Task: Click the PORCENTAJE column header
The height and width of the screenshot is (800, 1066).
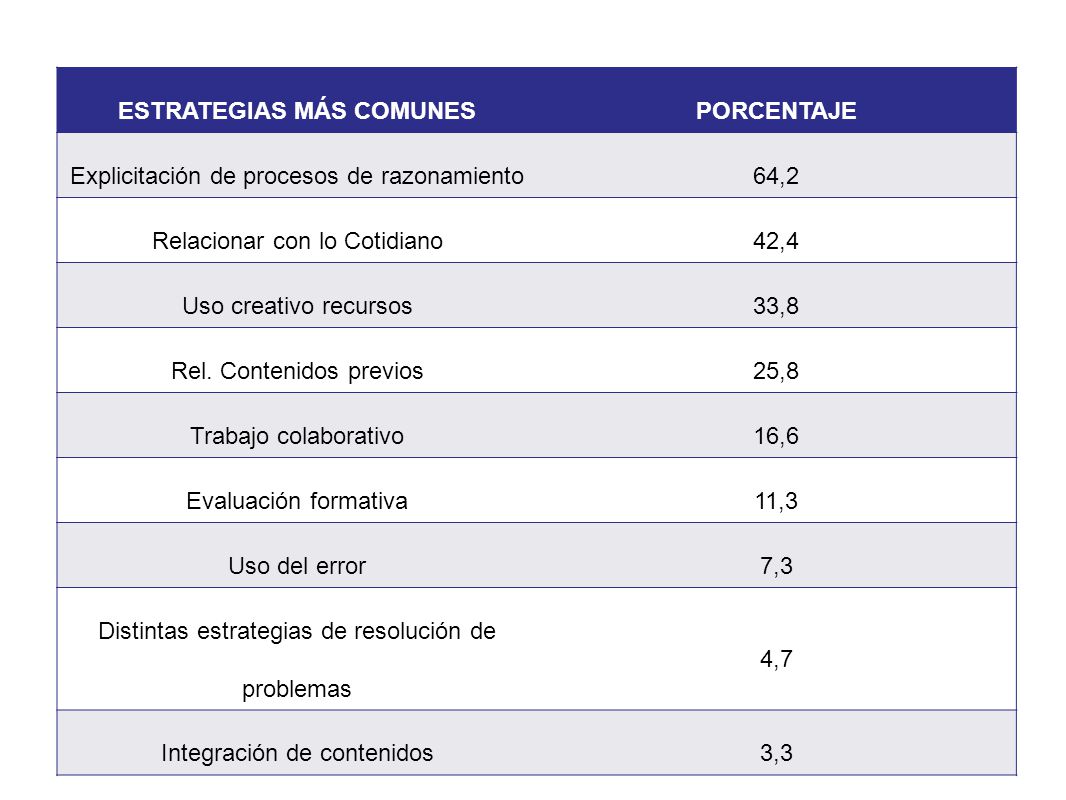Action: pyautogui.click(x=776, y=111)
